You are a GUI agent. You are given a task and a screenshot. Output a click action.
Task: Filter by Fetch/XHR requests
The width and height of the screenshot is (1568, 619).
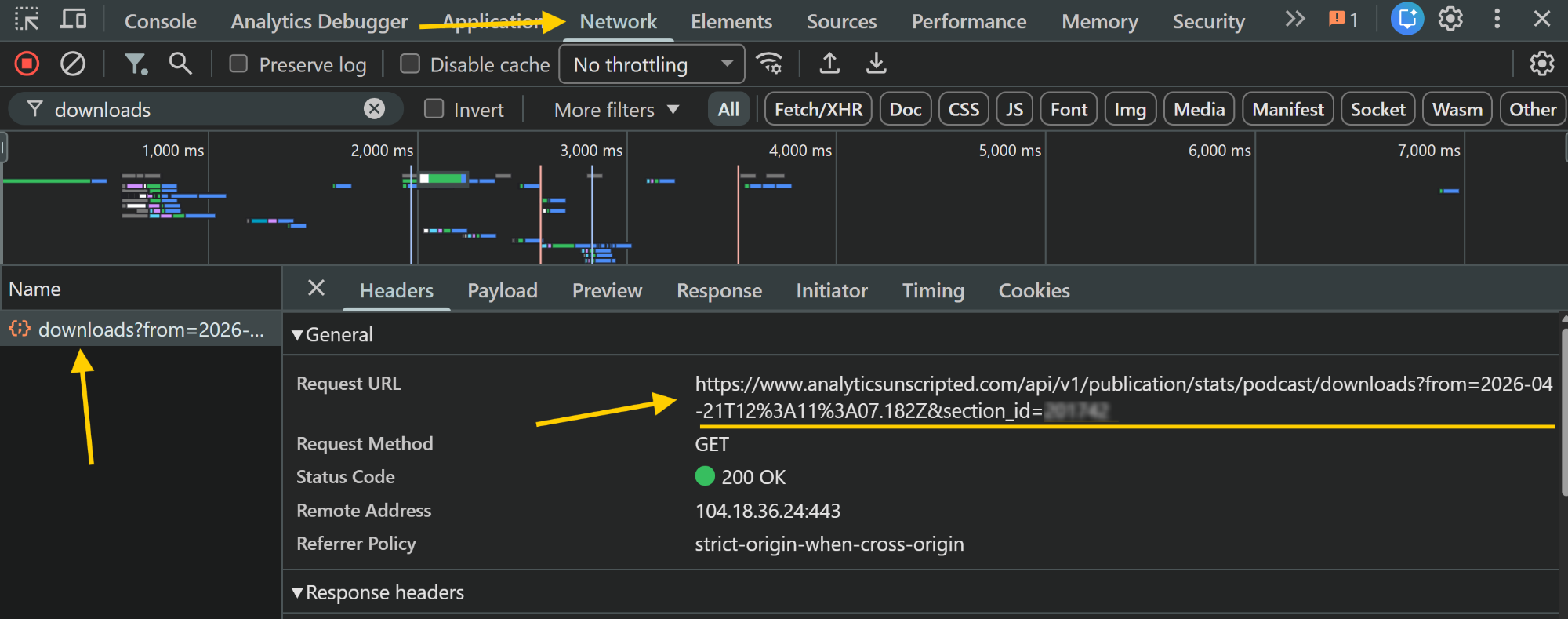coord(818,109)
